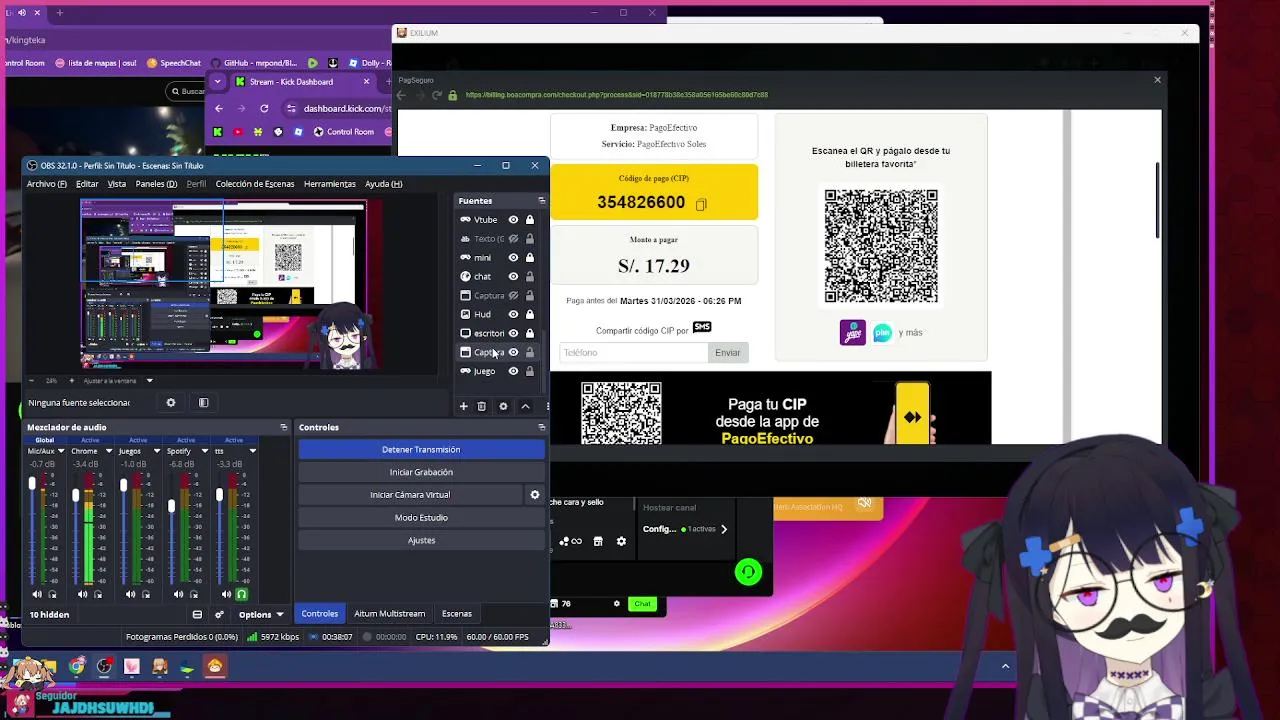This screenshot has height=720, width=1280.
Task: Open the Archivo menu
Action: click(47, 184)
